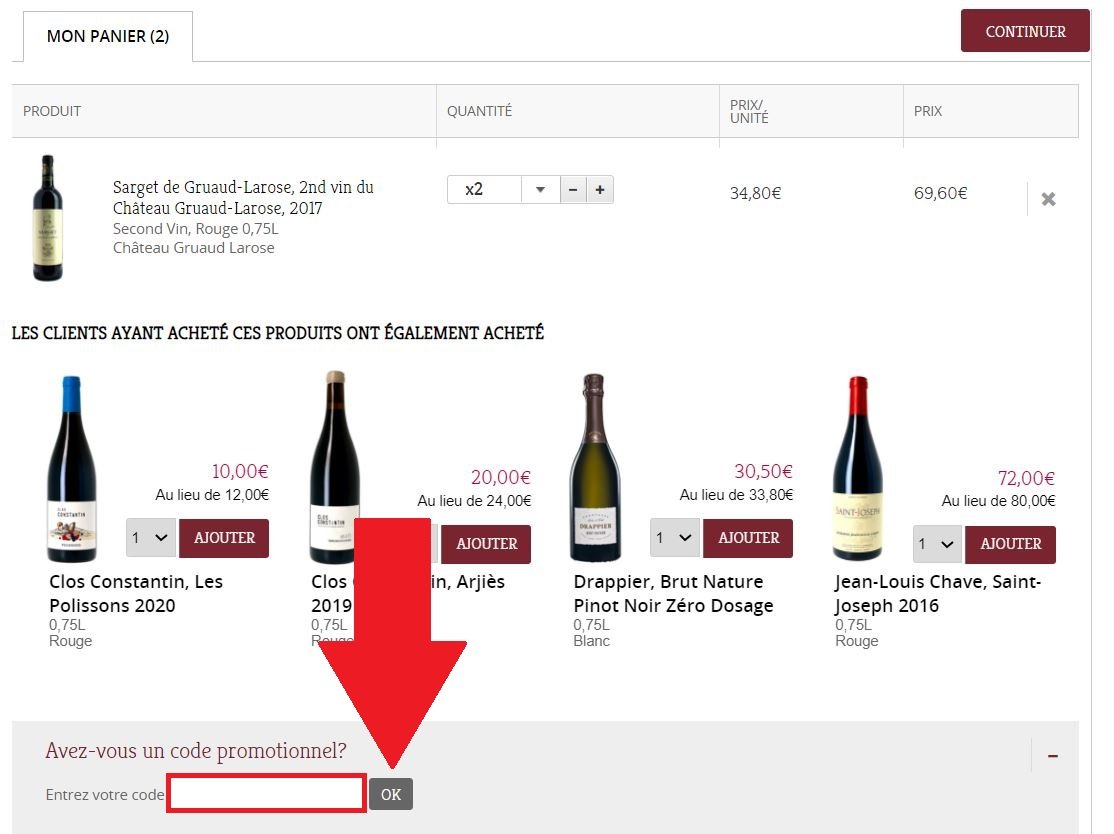
Task: Collapse the promotional code section
Action: [1053, 756]
